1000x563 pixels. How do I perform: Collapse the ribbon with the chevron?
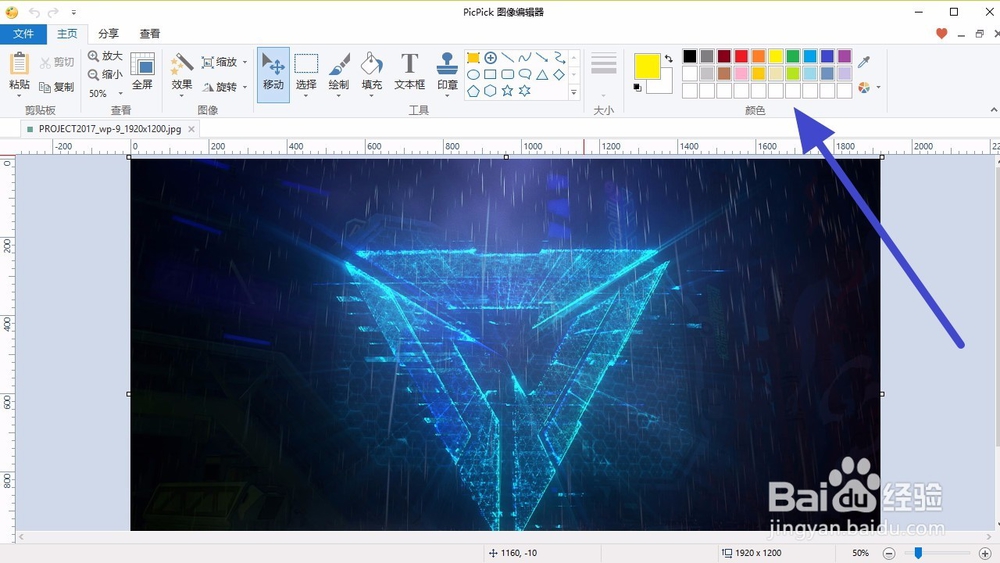993,110
